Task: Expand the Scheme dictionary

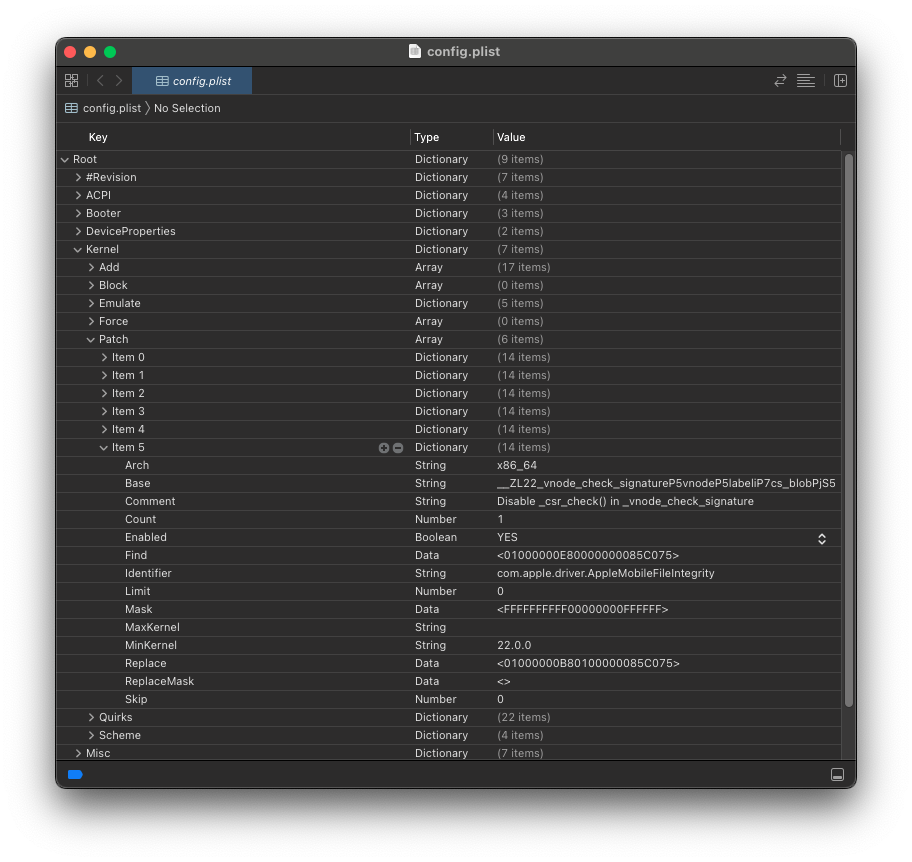Action: pos(91,736)
